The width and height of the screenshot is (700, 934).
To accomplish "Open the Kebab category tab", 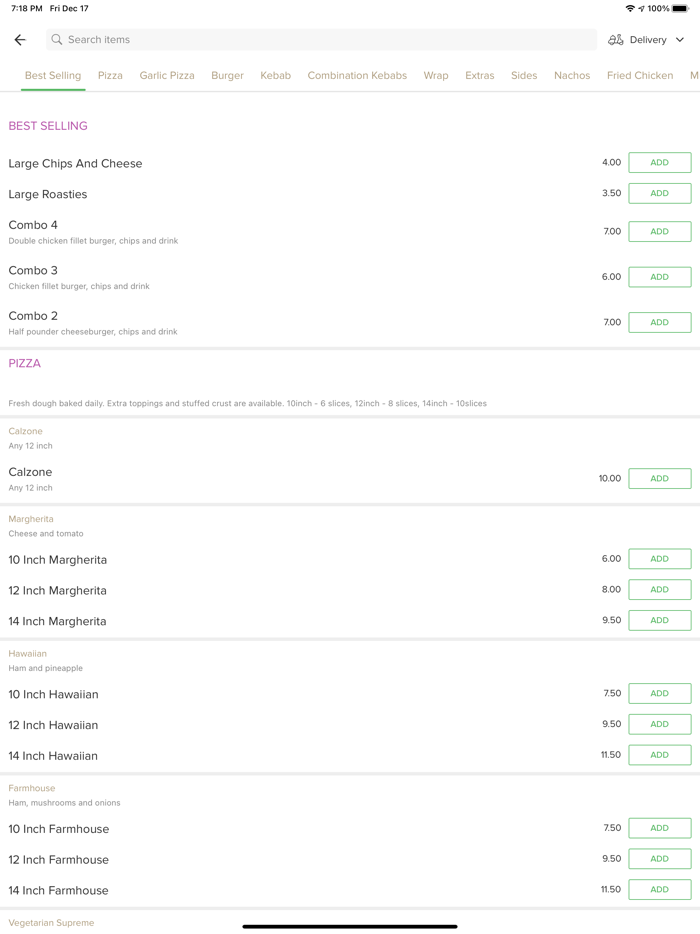I will click(x=275, y=75).
